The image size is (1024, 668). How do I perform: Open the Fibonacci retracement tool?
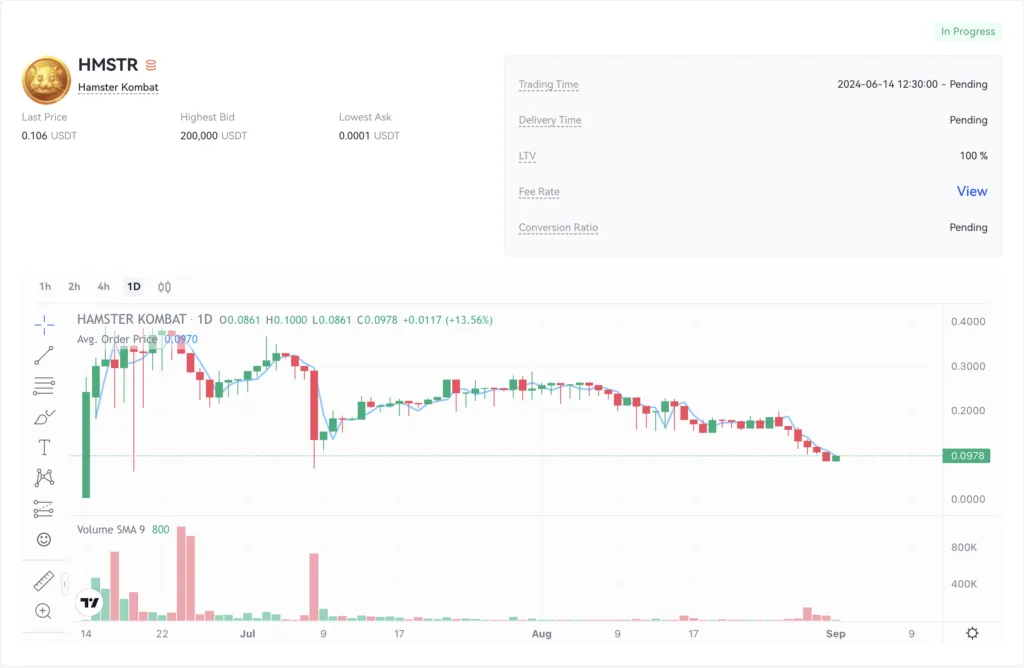pyautogui.click(x=44, y=386)
